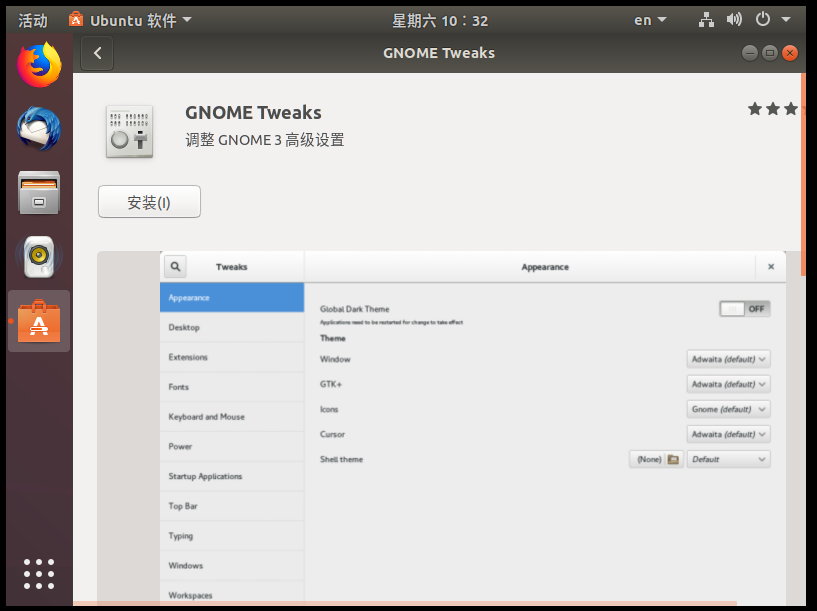
Task: Open Window theme Adwaita dropdown
Action: 728,359
